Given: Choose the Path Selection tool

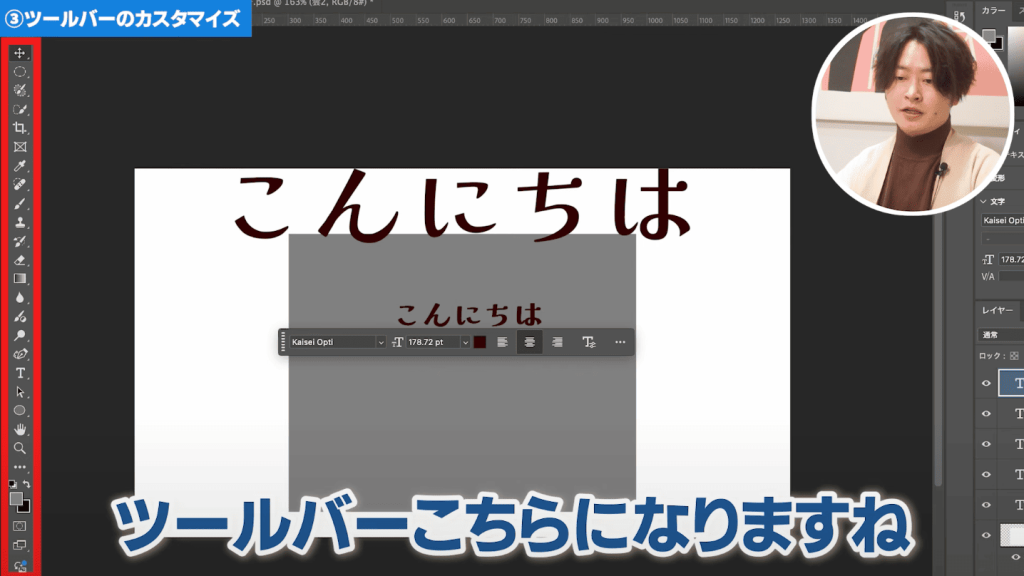Looking at the screenshot, I should coord(20,392).
